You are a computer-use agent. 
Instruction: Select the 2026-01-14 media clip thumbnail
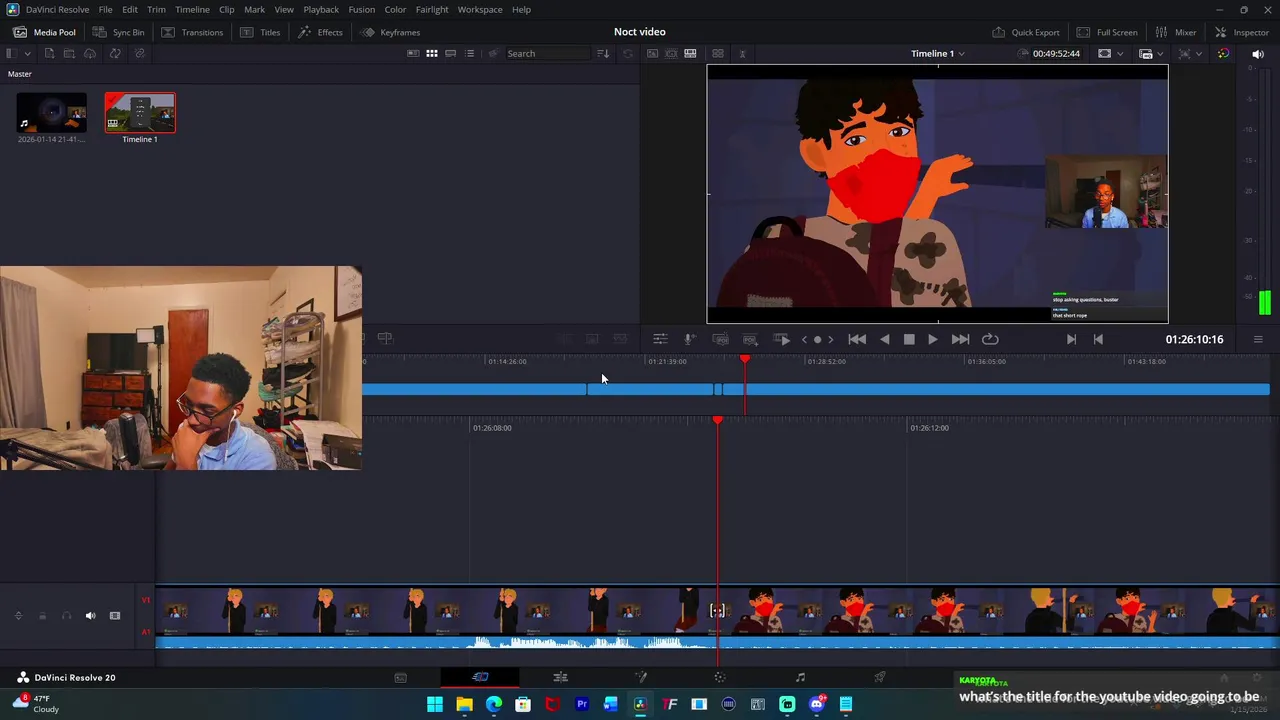point(52,113)
